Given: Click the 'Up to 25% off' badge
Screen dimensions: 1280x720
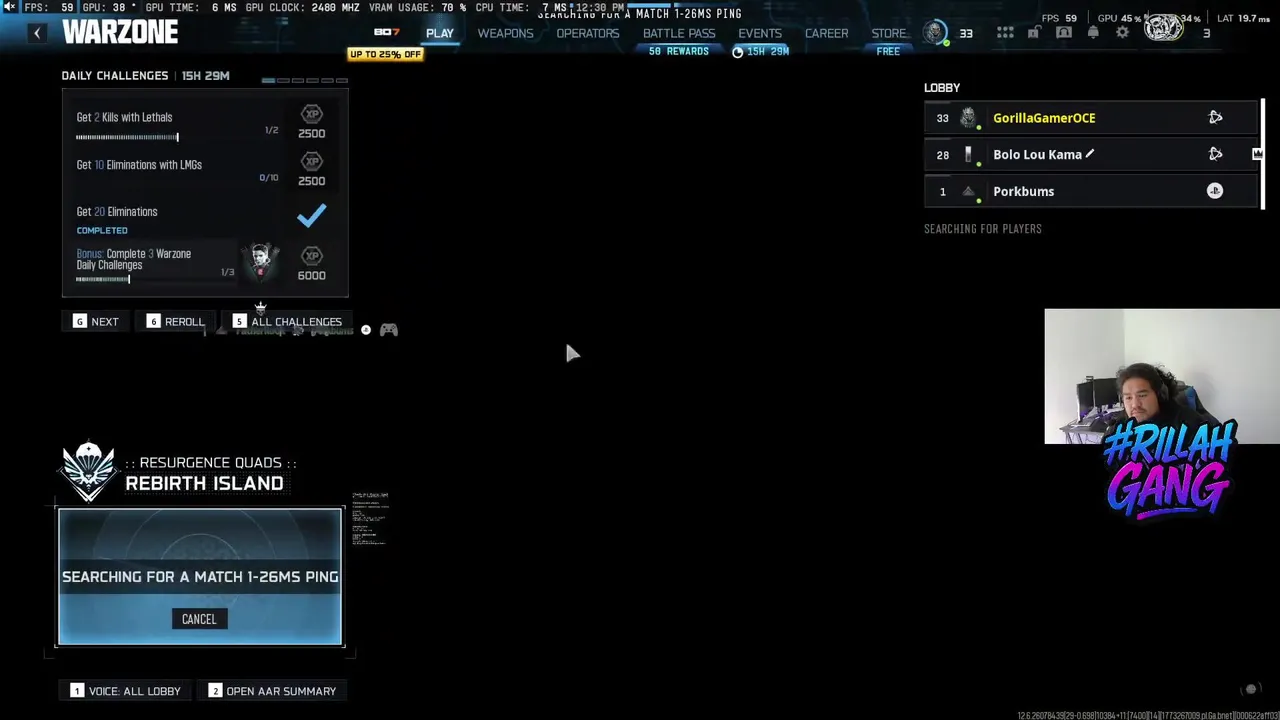Looking at the screenshot, I should click(385, 54).
